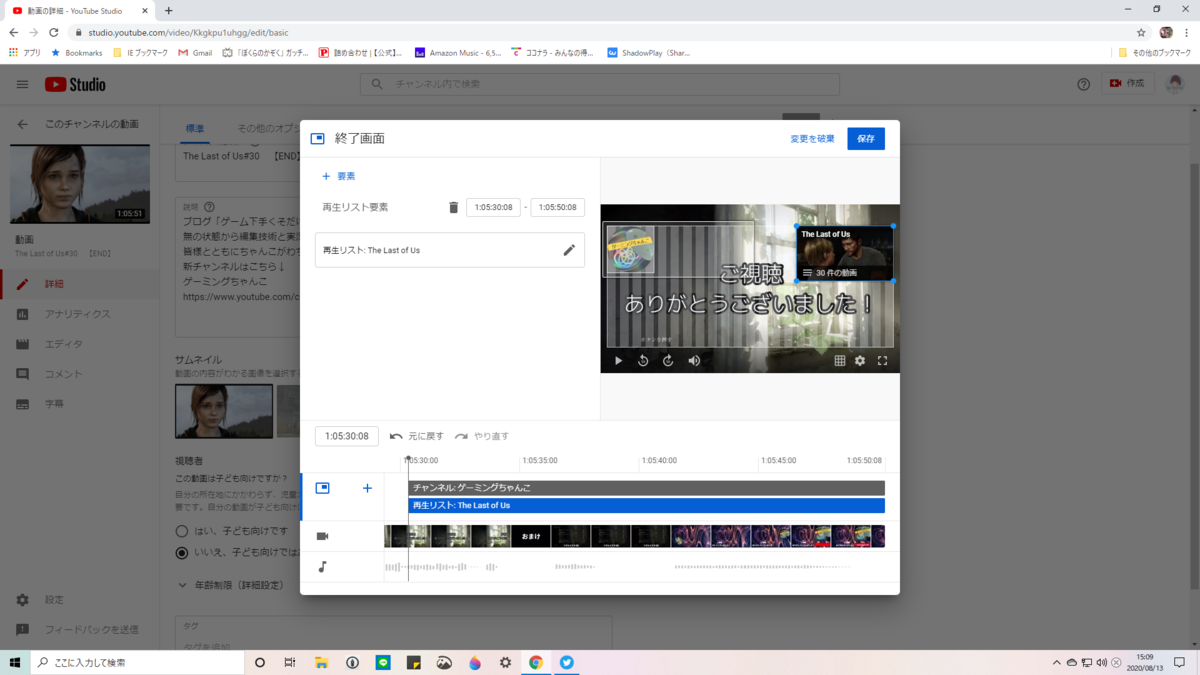The image size is (1200, 675).
Task: Click the 保存 button
Action: click(x=866, y=139)
